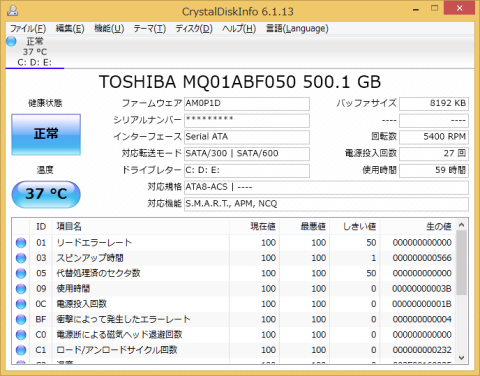Click the firmware field AM0P1D
This screenshot has width=480, height=376.
point(247,104)
